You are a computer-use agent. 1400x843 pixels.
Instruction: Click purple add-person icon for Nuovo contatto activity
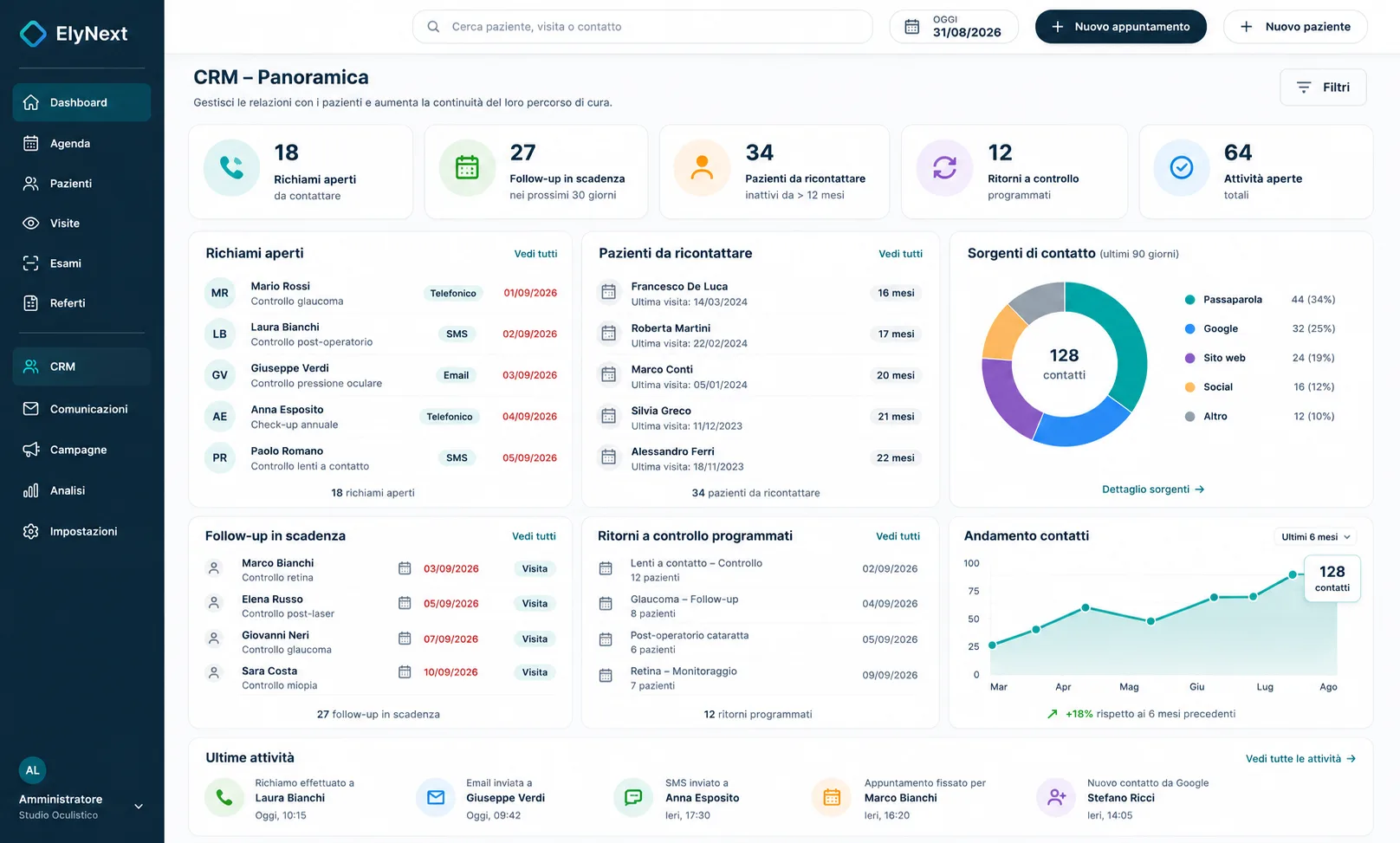point(1056,797)
